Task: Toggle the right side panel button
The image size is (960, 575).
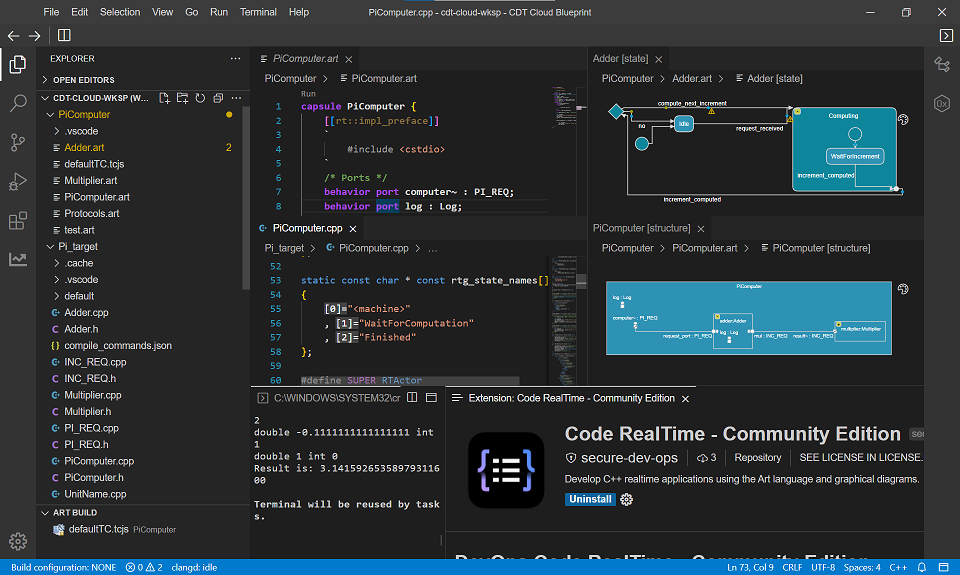Action: pos(945,35)
